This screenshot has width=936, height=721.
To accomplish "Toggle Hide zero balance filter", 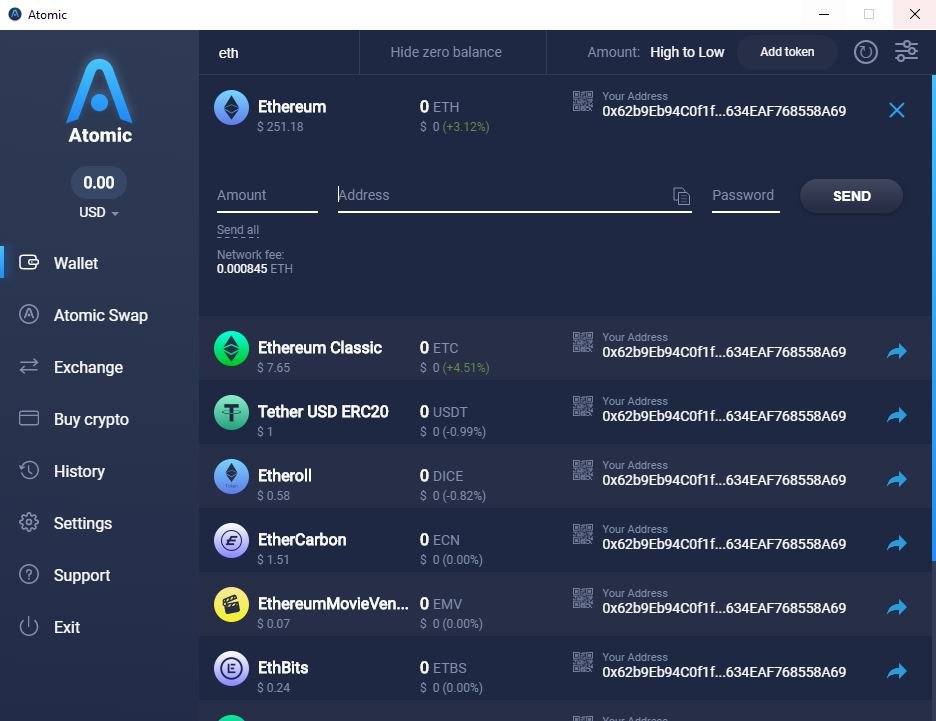I will pos(446,52).
